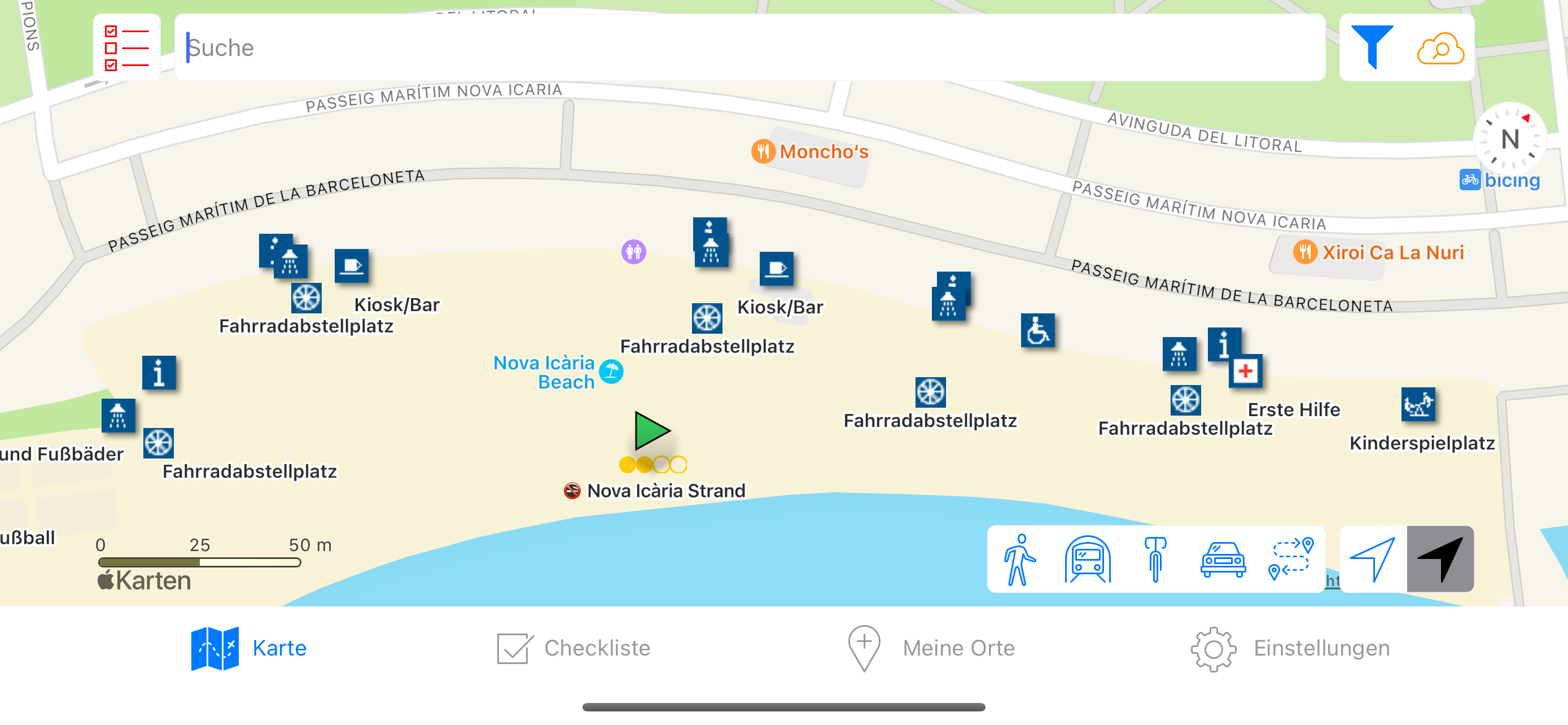Screen dimensions: 1568x725
Task: Tap the Erste Hilfe first aid marker
Action: click(1245, 371)
